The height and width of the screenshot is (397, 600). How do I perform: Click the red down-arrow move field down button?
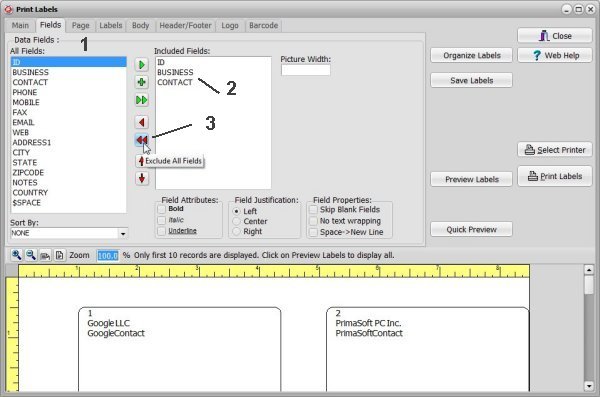click(142, 178)
